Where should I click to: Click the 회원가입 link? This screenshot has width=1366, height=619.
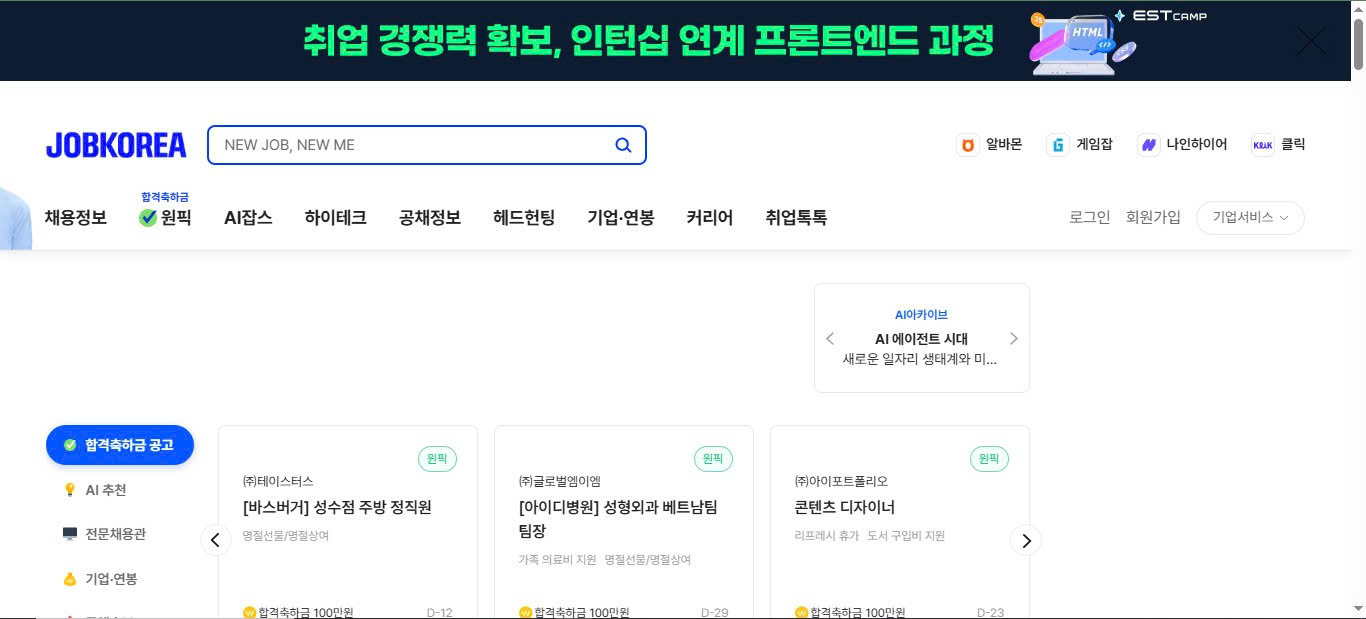point(1153,217)
